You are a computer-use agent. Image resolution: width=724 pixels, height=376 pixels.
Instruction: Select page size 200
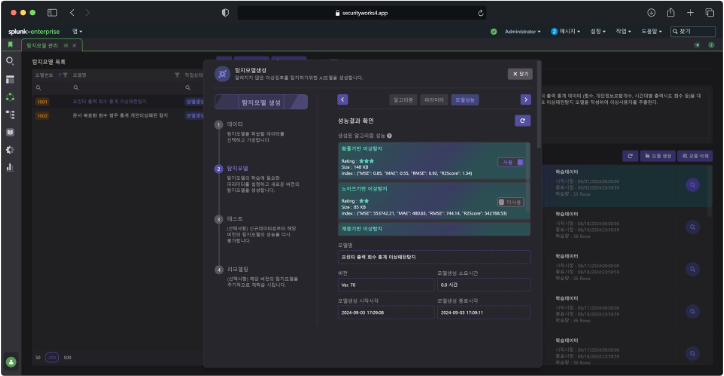pos(52,358)
